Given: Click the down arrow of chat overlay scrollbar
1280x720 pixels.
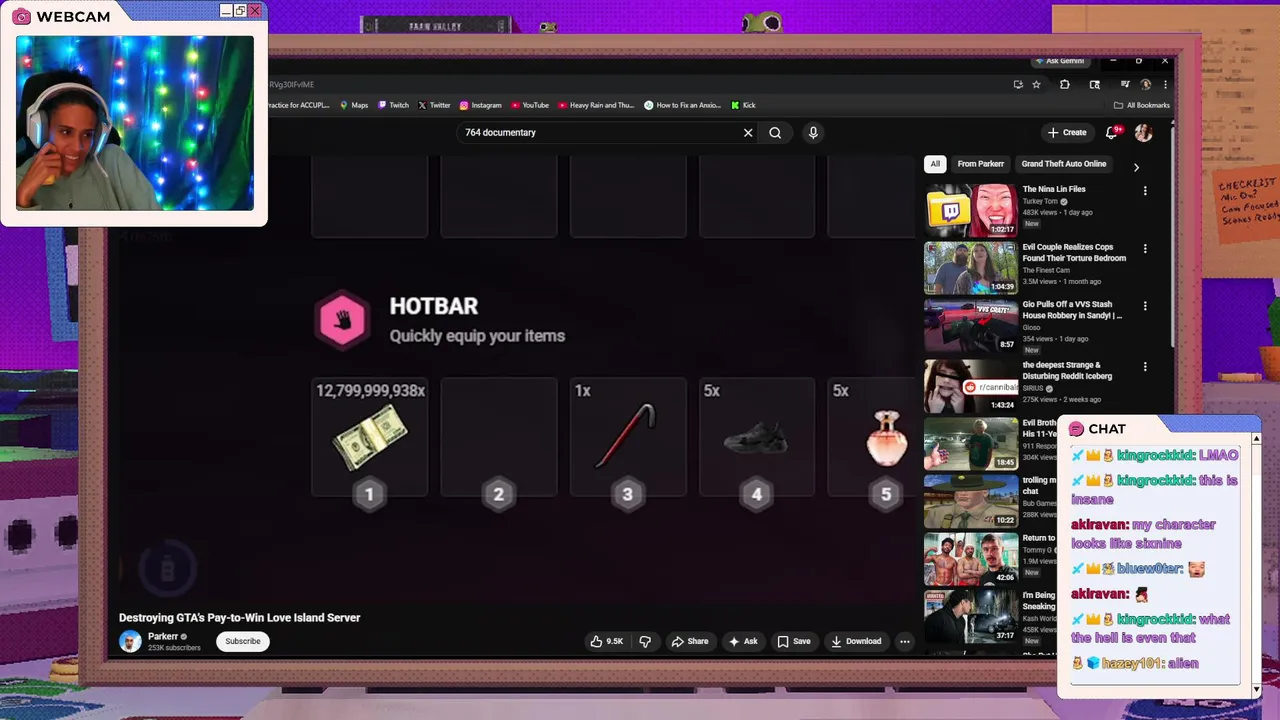Looking at the screenshot, I should coord(1256,690).
